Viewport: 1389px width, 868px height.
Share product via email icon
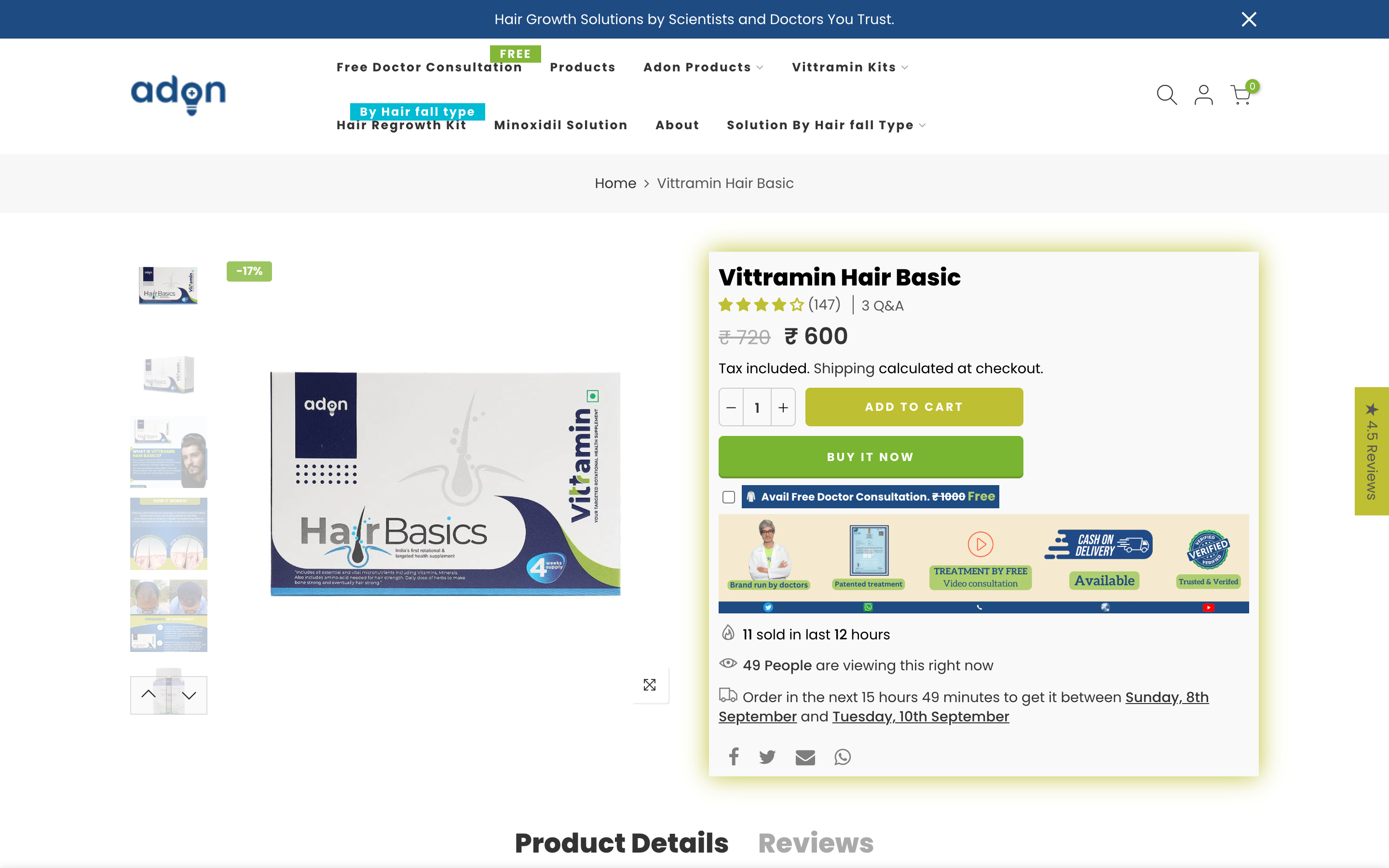(804, 757)
